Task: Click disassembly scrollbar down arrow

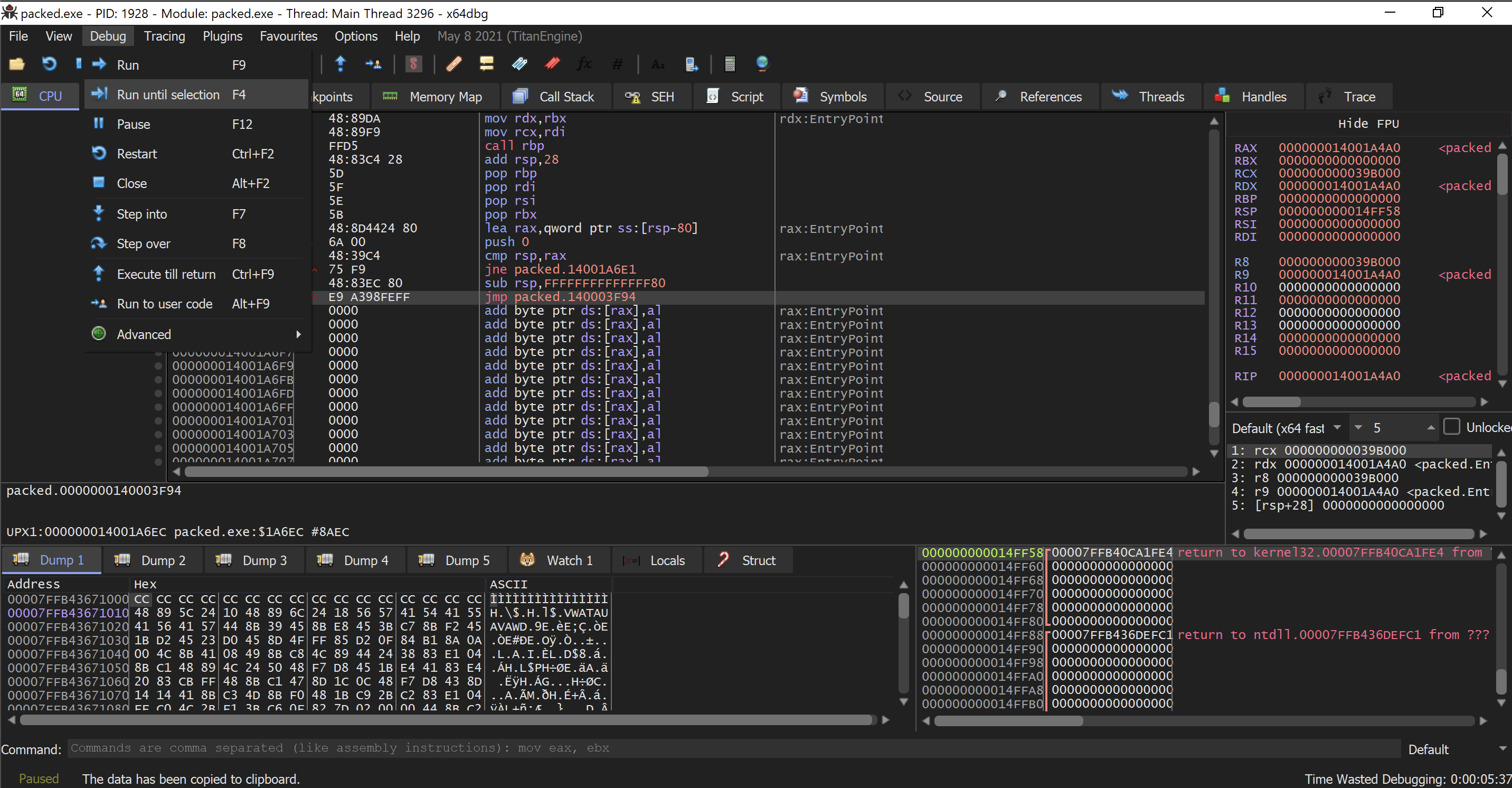Action: pyautogui.click(x=1214, y=453)
